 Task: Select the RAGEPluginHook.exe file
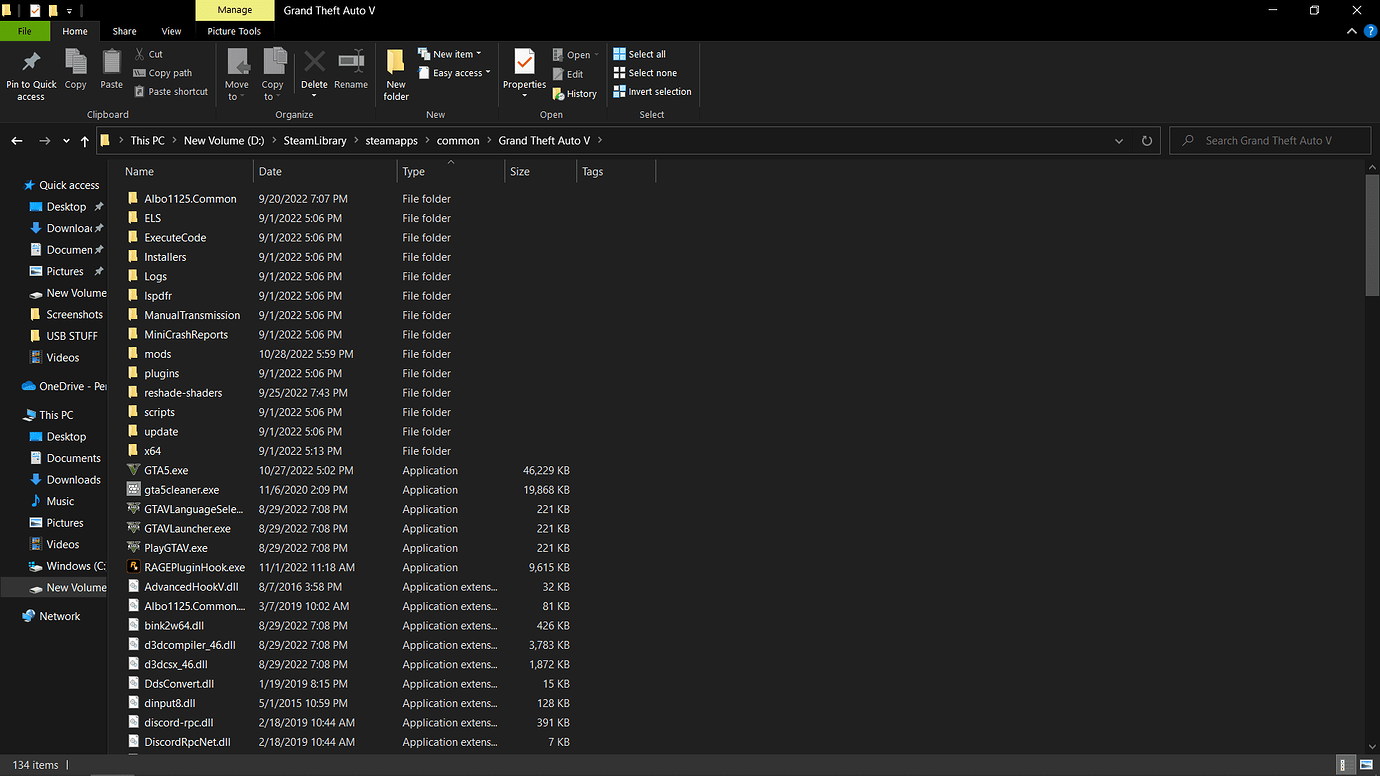(194, 567)
